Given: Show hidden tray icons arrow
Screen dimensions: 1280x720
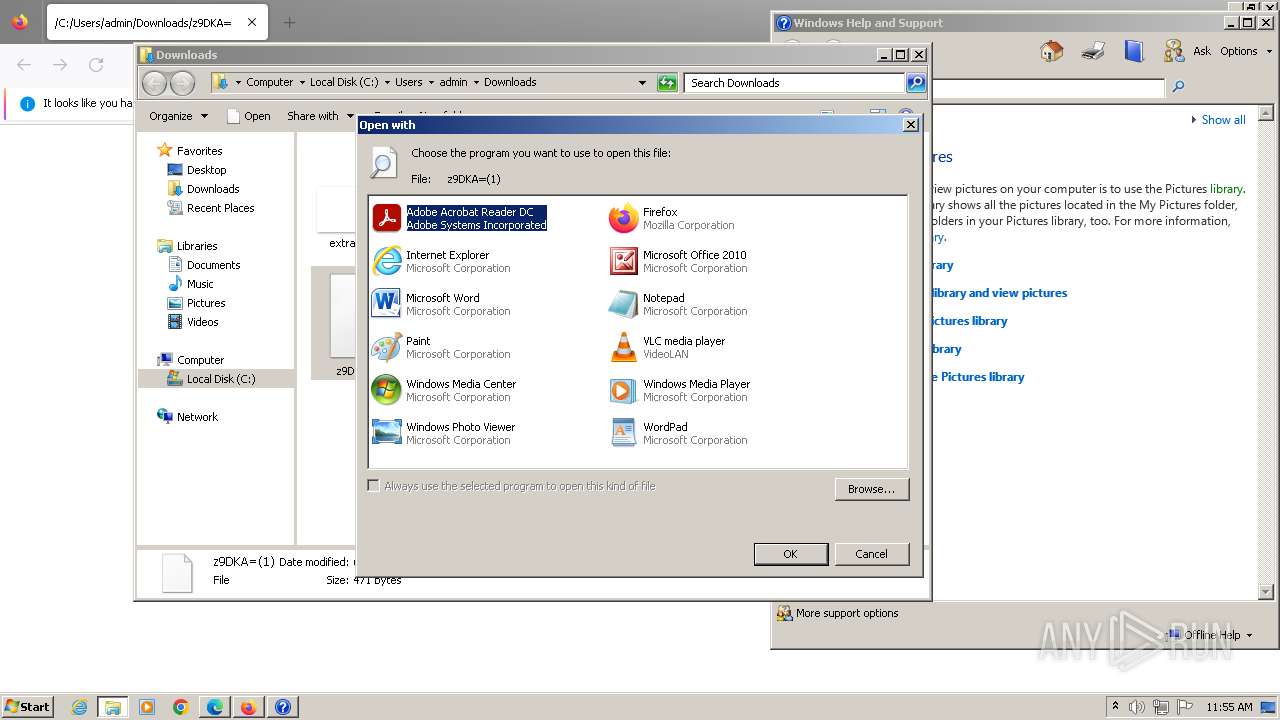Looking at the screenshot, I should click(x=1116, y=707).
